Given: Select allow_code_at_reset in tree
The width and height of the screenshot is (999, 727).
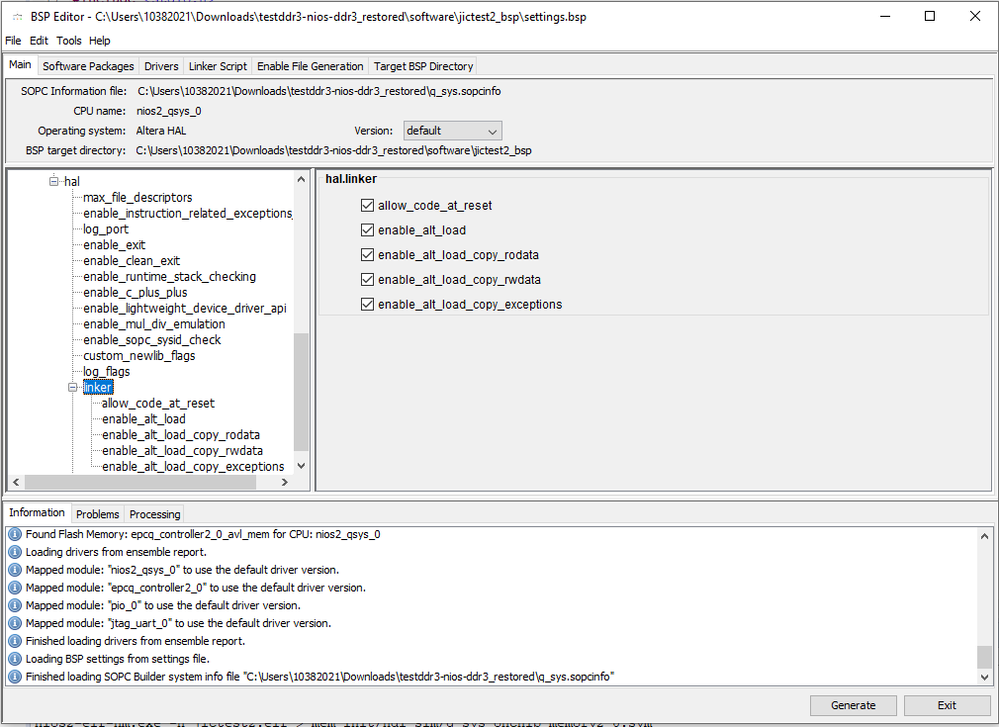Looking at the screenshot, I should tap(158, 403).
